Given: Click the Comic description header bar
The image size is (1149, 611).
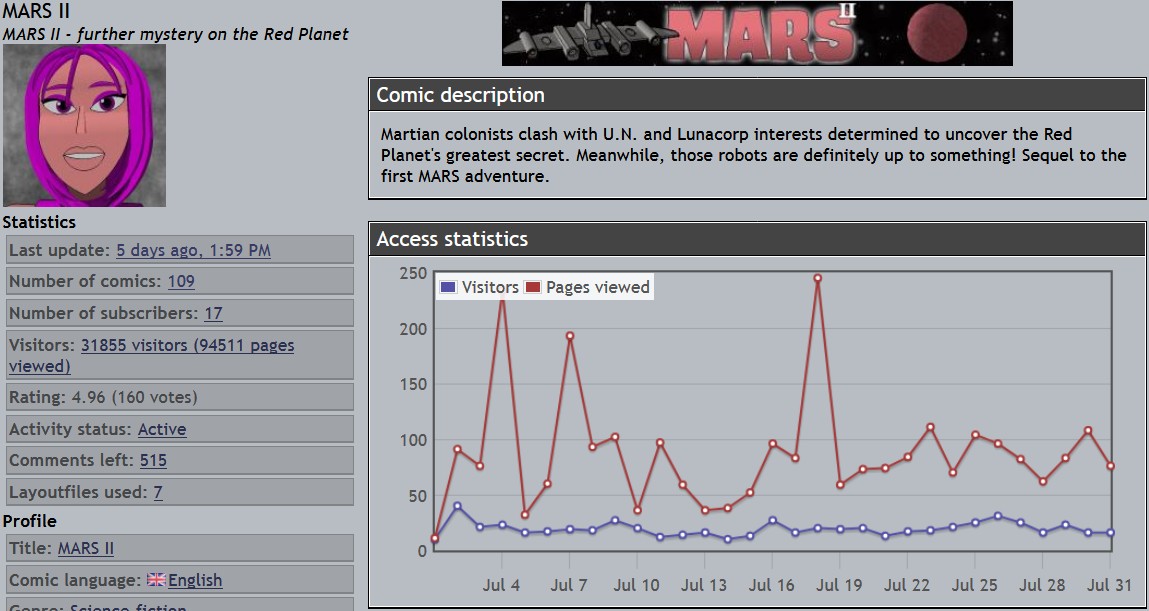Looking at the screenshot, I should (x=757, y=95).
